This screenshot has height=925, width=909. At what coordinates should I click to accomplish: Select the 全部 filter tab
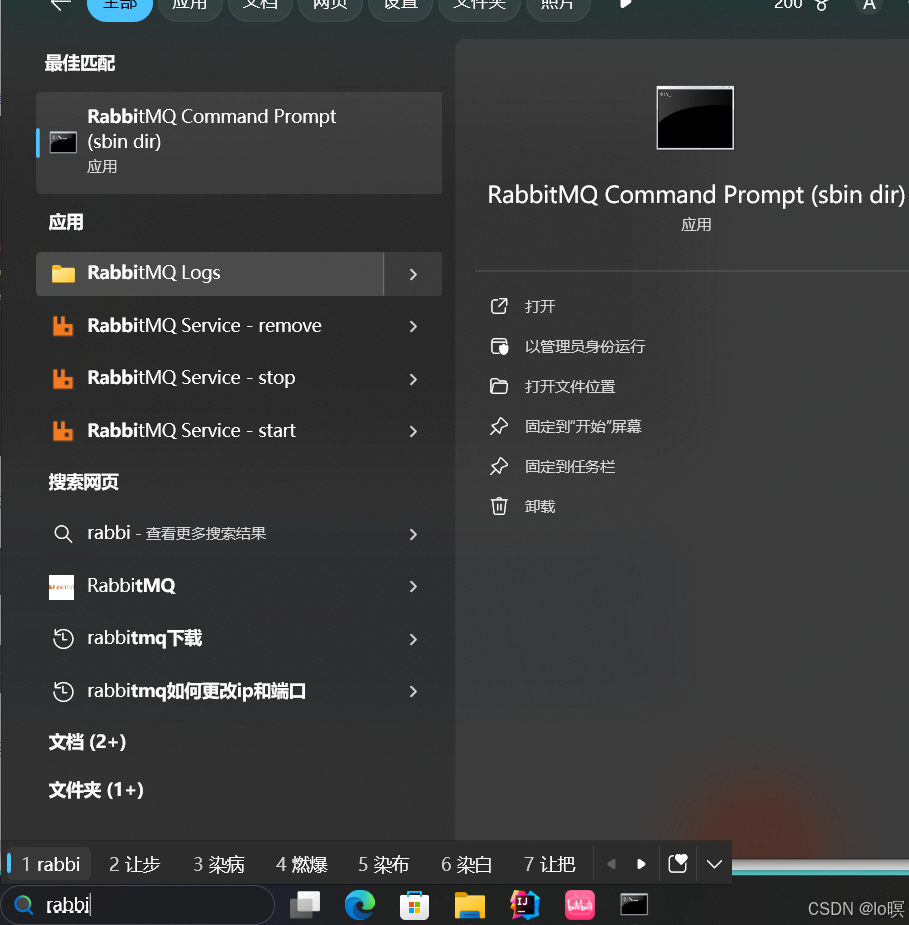pyautogui.click(x=120, y=6)
